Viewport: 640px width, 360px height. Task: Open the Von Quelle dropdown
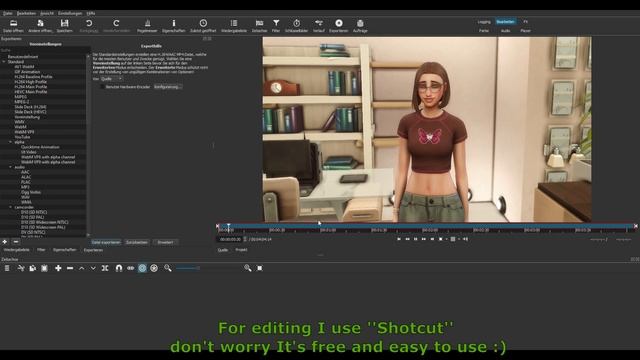point(111,78)
